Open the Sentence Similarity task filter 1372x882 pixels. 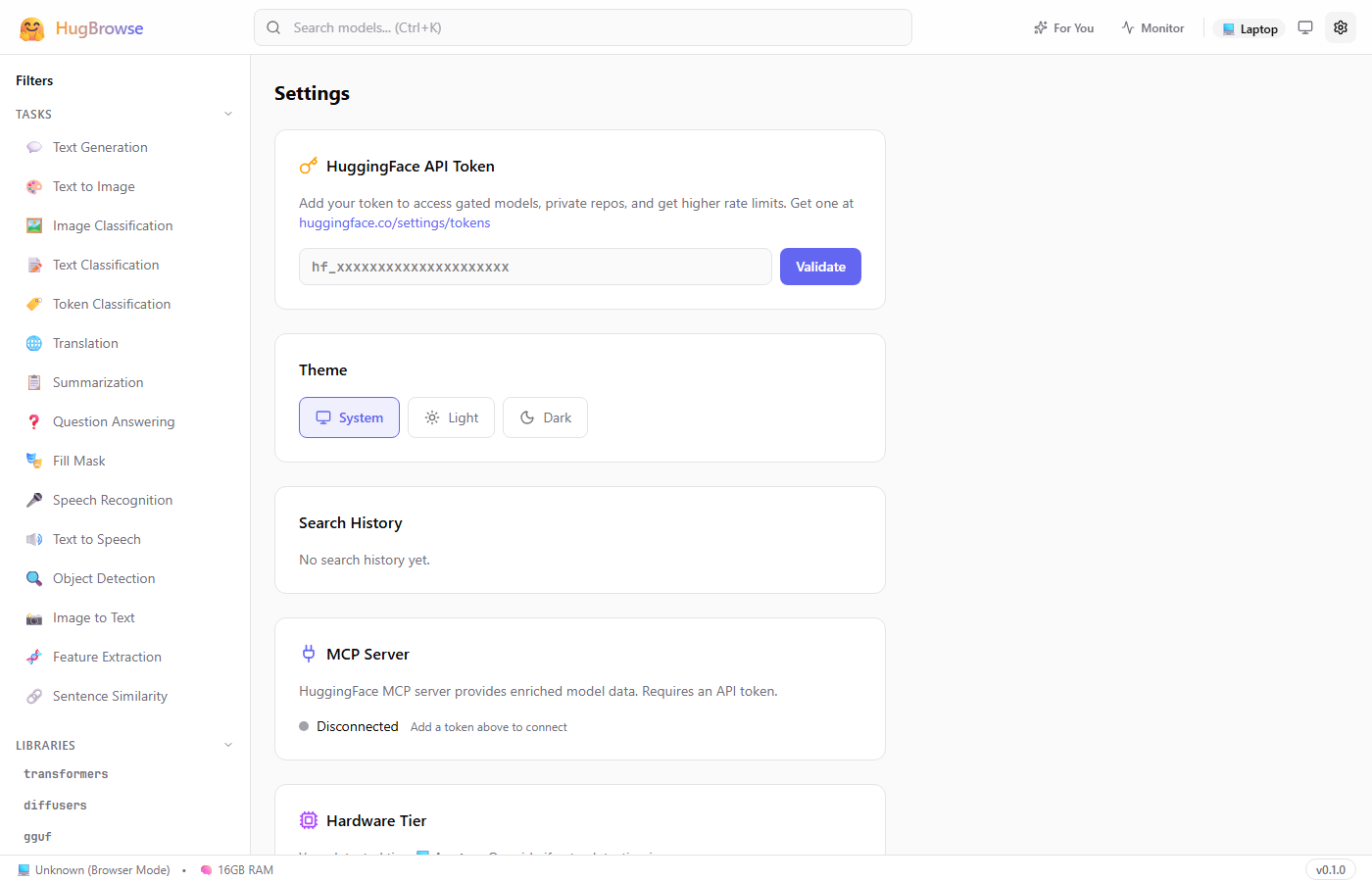108,696
